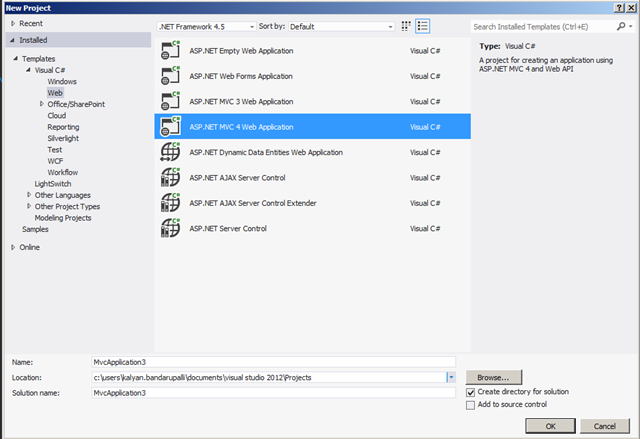Click the project Name input field
Image resolution: width=640 pixels, height=439 pixels.
click(x=273, y=362)
